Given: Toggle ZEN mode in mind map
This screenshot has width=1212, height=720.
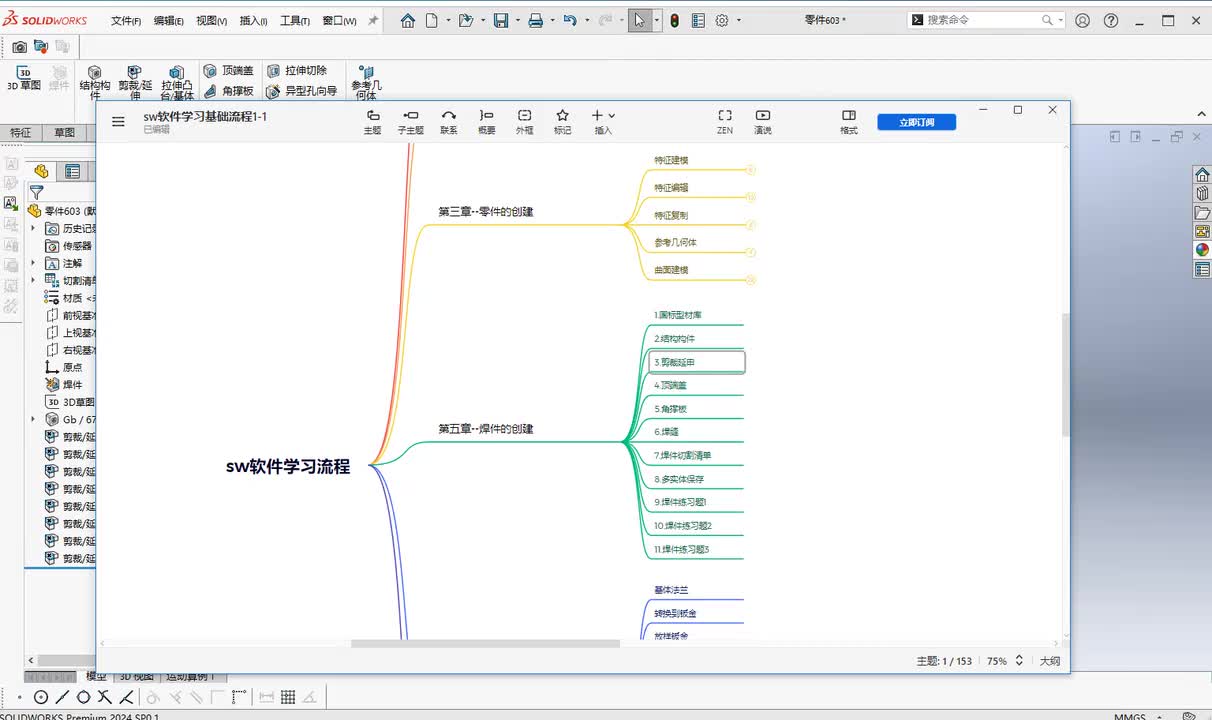Looking at the screenshot, I should 725,122.
